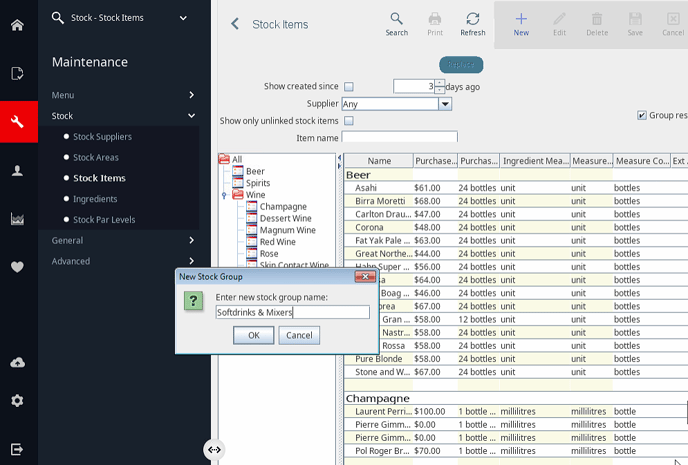This screenshot has height=465, width=688.
Task: Click the Item name input field
Action: coord(399,137)
